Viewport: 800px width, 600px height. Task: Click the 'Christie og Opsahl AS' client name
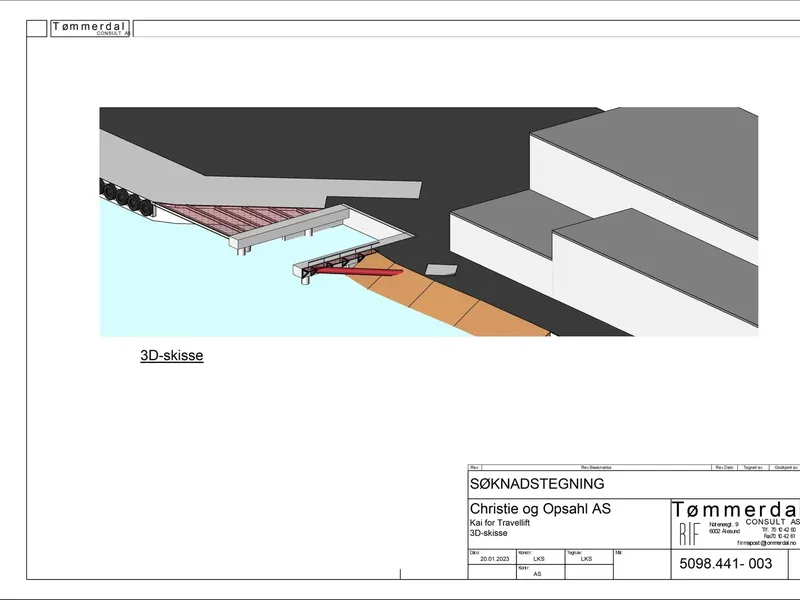tap(540, 509)
